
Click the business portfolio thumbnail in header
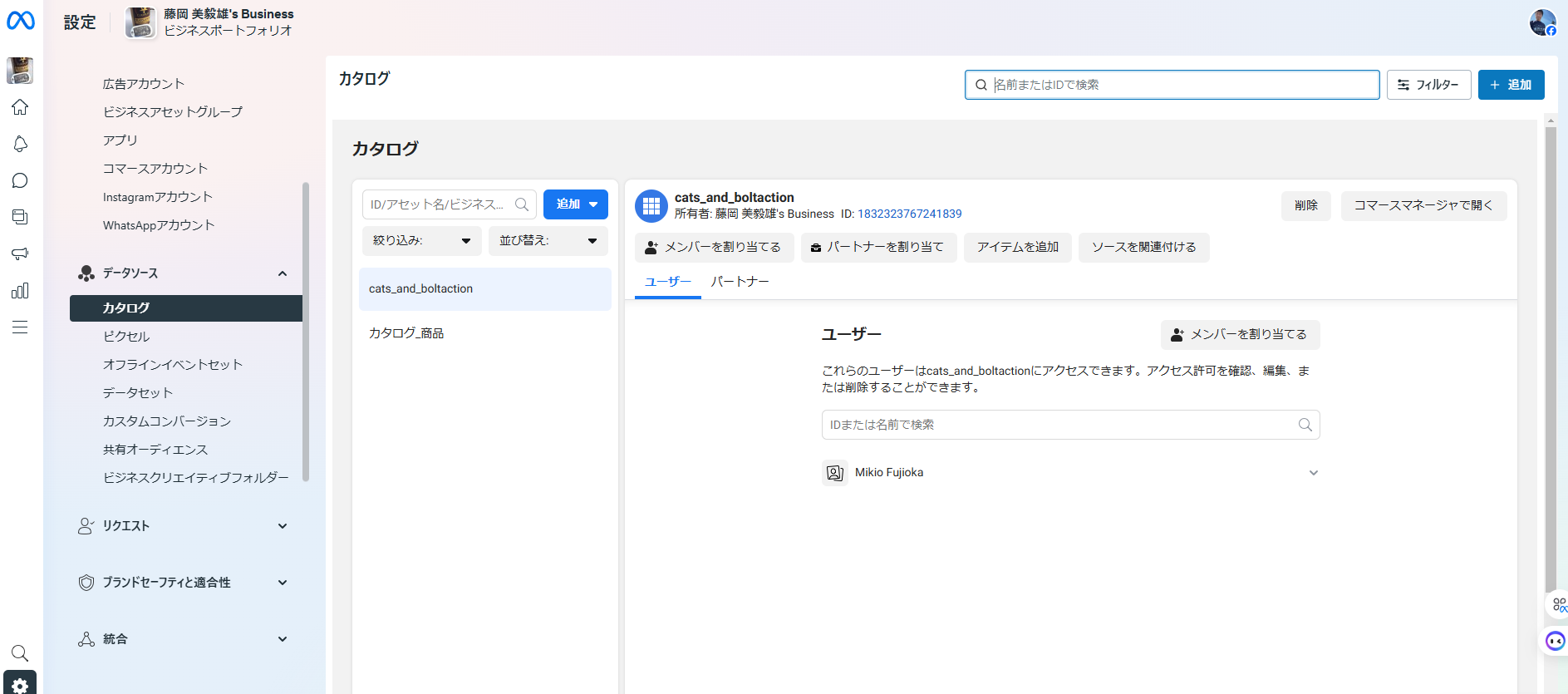click(x=140, y=22)
